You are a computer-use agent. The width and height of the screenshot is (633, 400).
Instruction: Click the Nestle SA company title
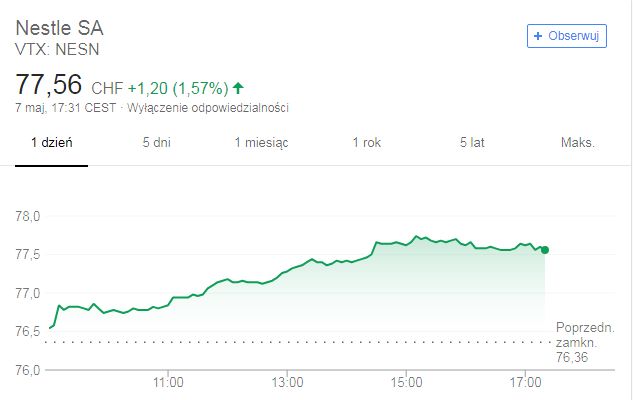(59, 27)
